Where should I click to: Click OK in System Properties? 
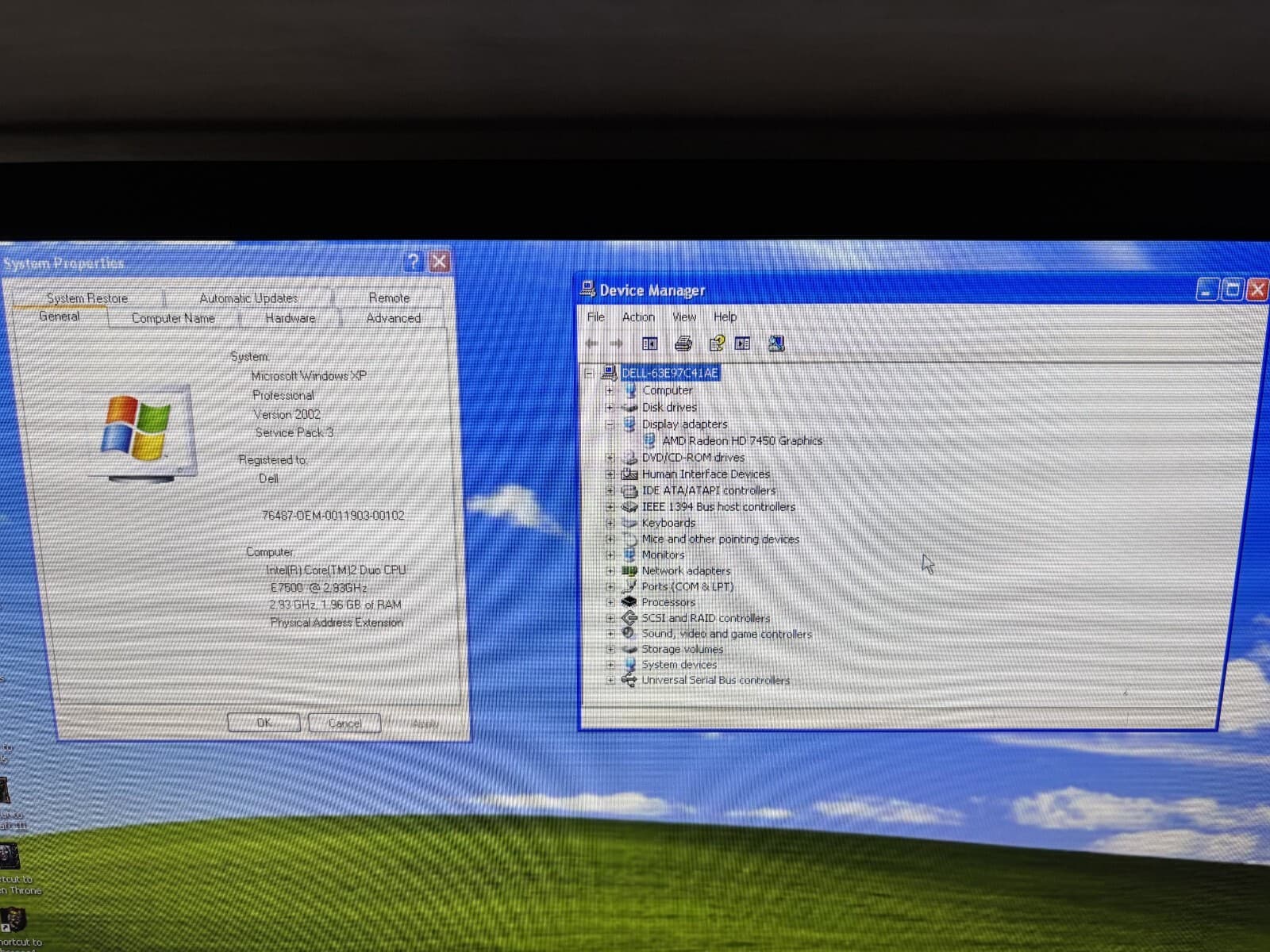coord(264,723)
